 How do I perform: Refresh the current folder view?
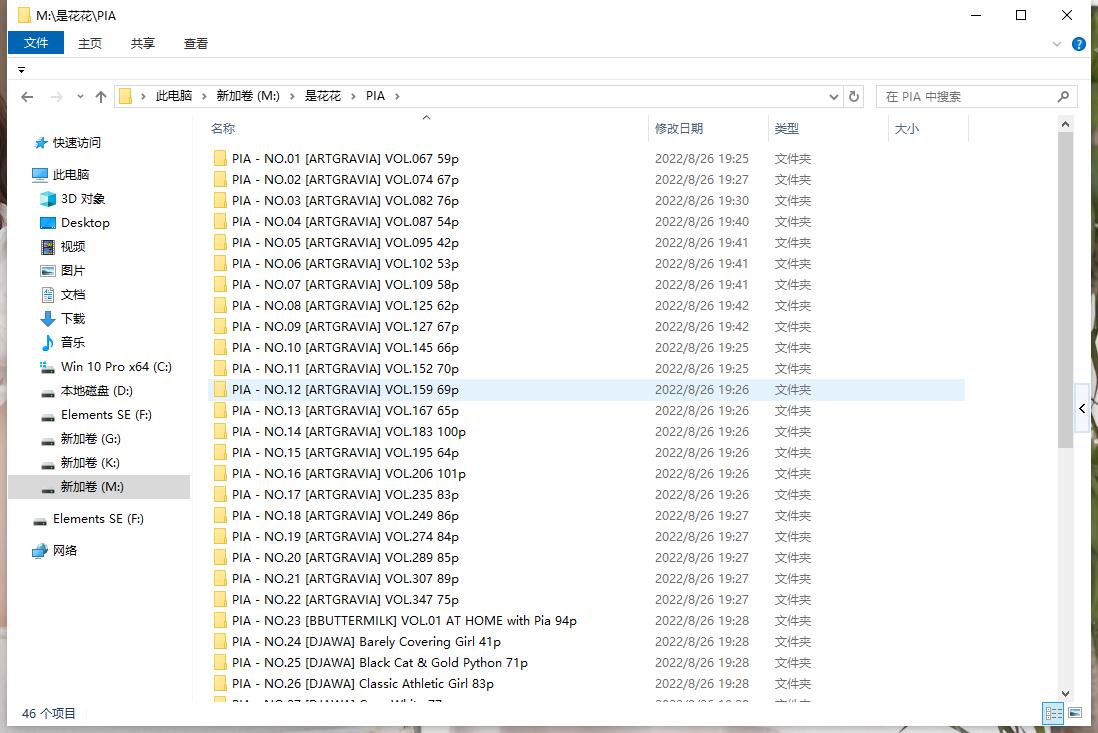click(x=854, y=97)
